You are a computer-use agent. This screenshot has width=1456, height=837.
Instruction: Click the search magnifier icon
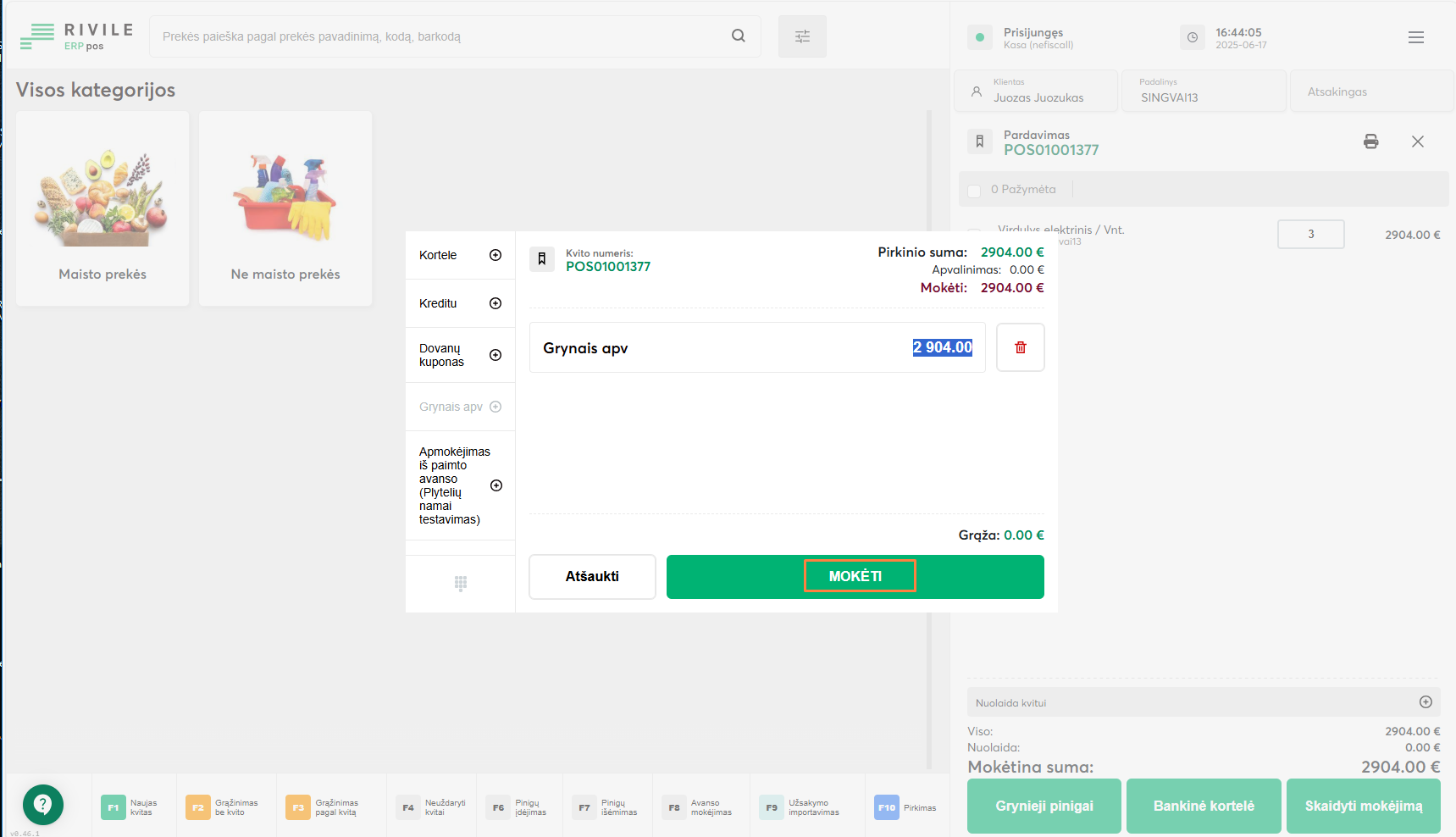(738, 36)
